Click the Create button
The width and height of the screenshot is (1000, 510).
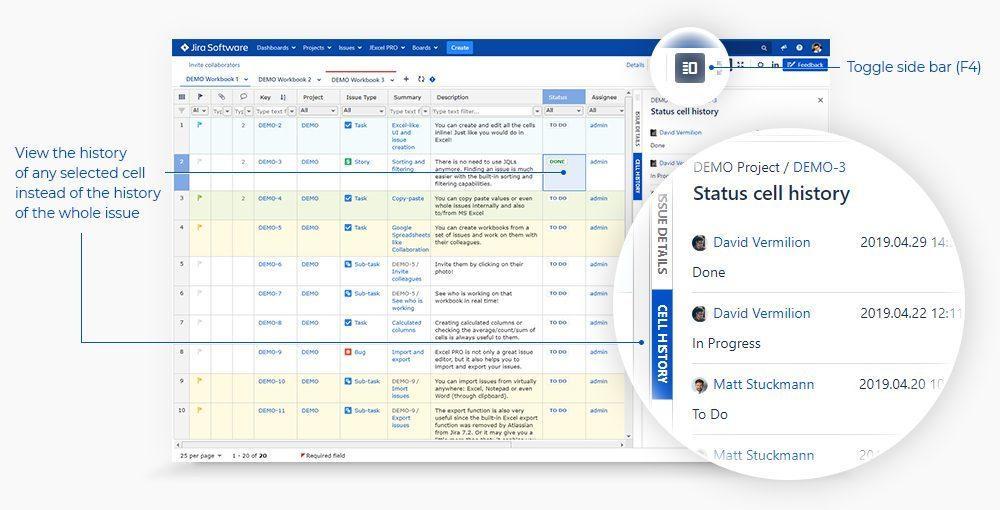pyautogui.click(x=460, y=48)
